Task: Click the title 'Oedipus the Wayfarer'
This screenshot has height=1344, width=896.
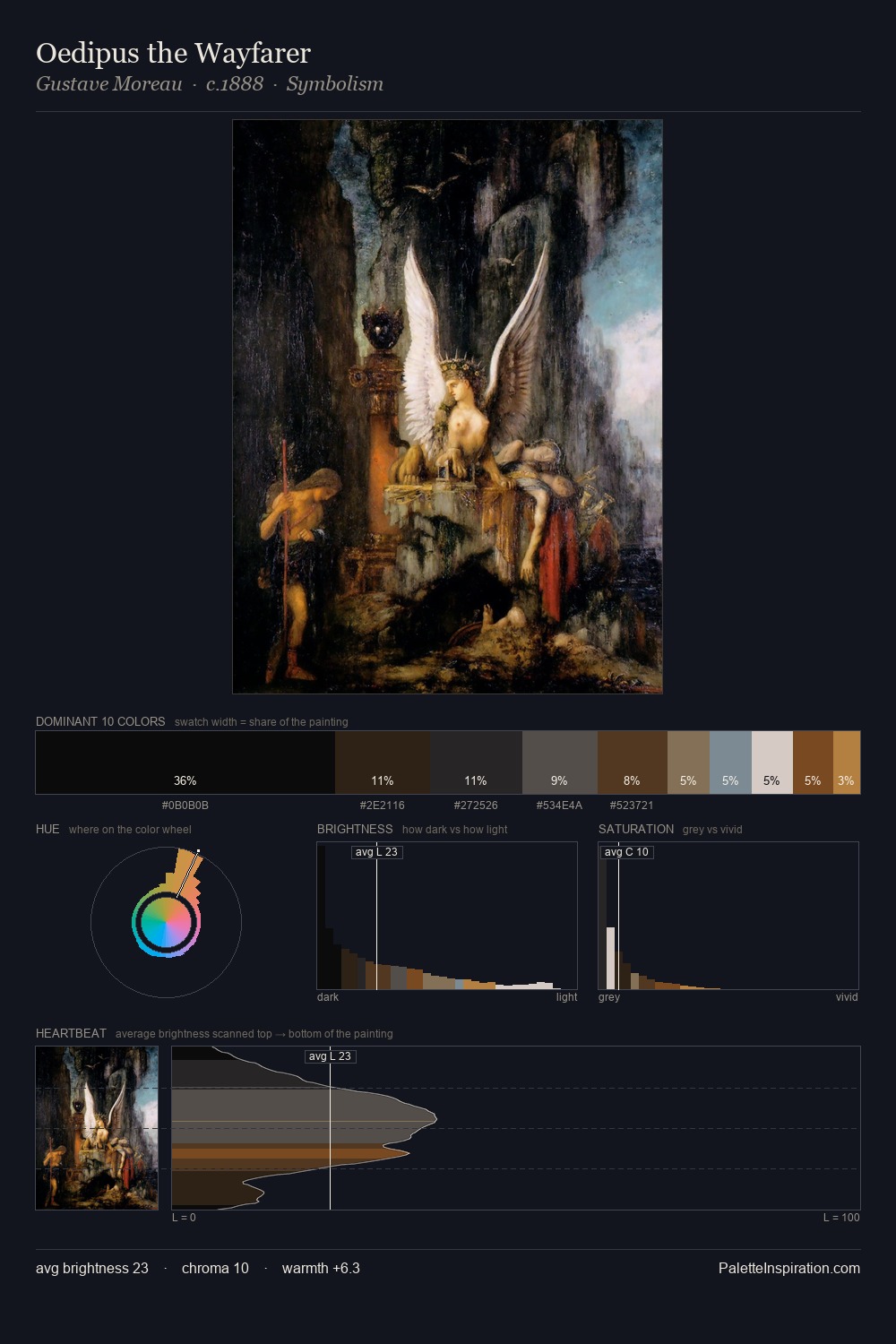Action: pos(173,53)
